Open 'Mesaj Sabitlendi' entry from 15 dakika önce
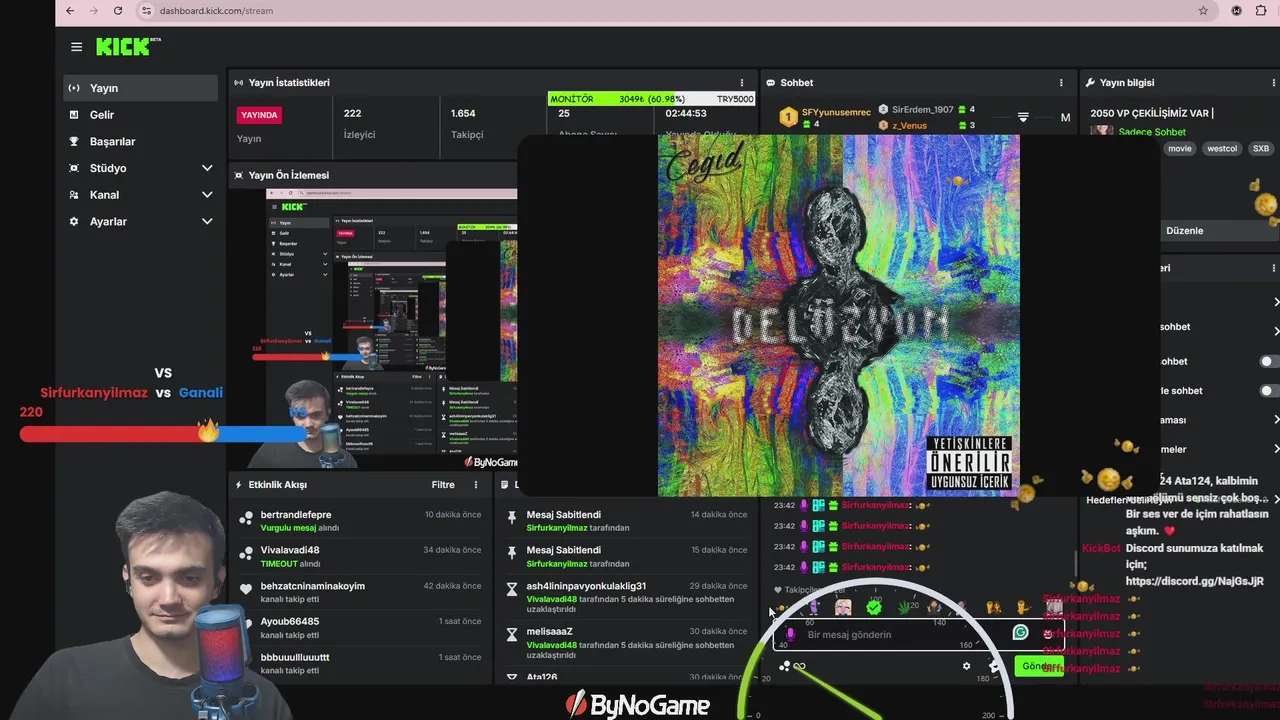 [627, 556]
